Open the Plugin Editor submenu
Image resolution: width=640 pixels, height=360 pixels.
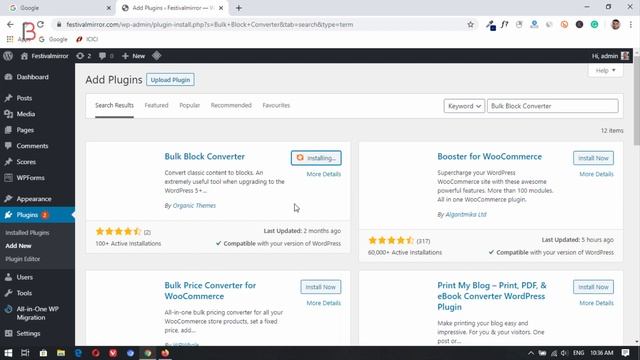coord(23,259)
